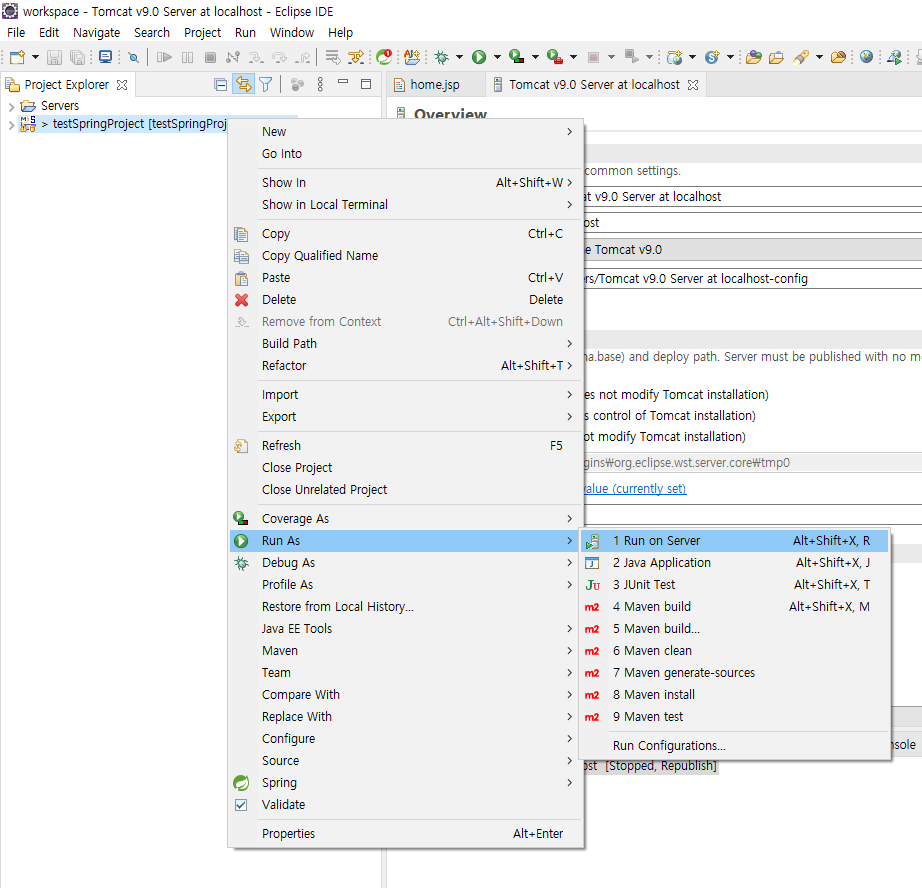922x888 pixels.
Task: Click the Open Web Browser globe icon
Action: (866, 57)
